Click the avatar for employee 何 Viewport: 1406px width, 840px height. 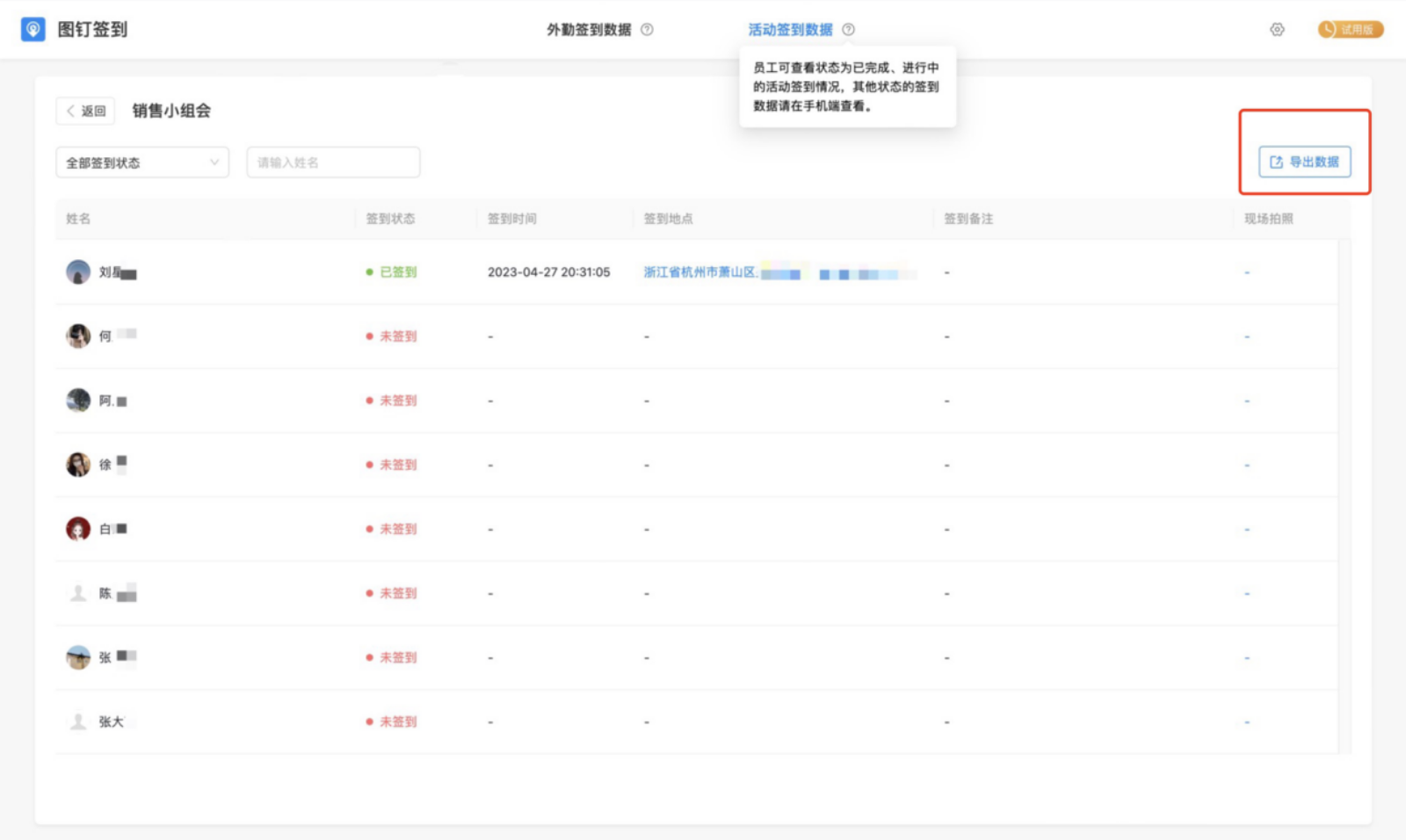[78, 337]
